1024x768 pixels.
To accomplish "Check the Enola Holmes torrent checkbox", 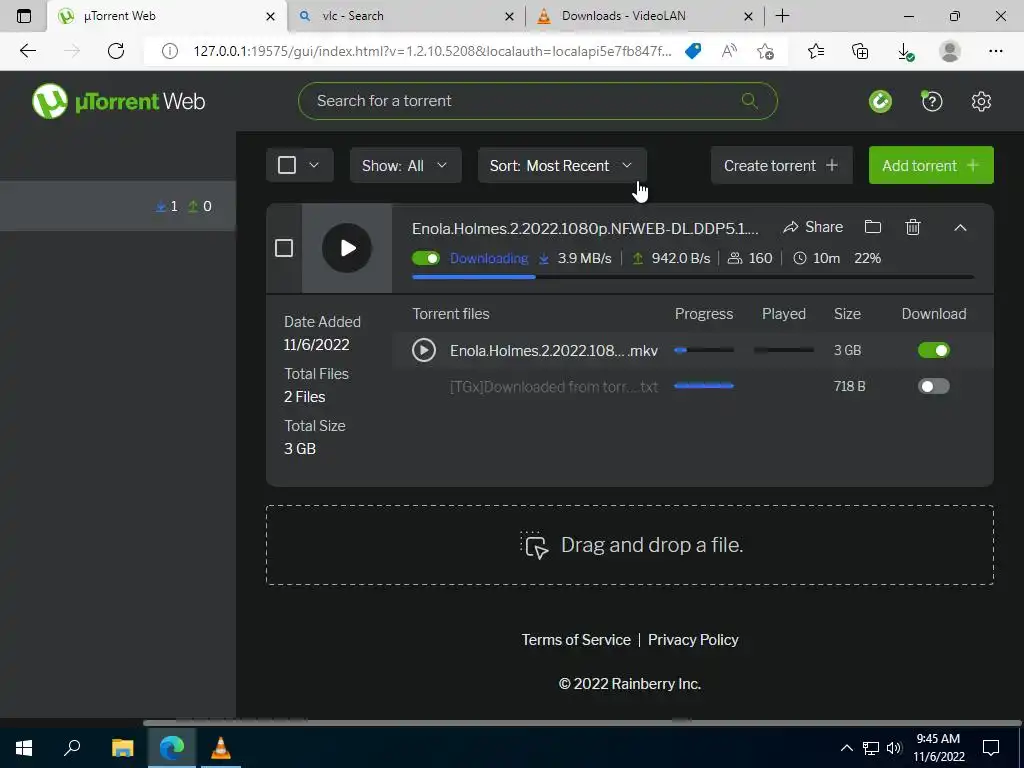I will 283,248.
